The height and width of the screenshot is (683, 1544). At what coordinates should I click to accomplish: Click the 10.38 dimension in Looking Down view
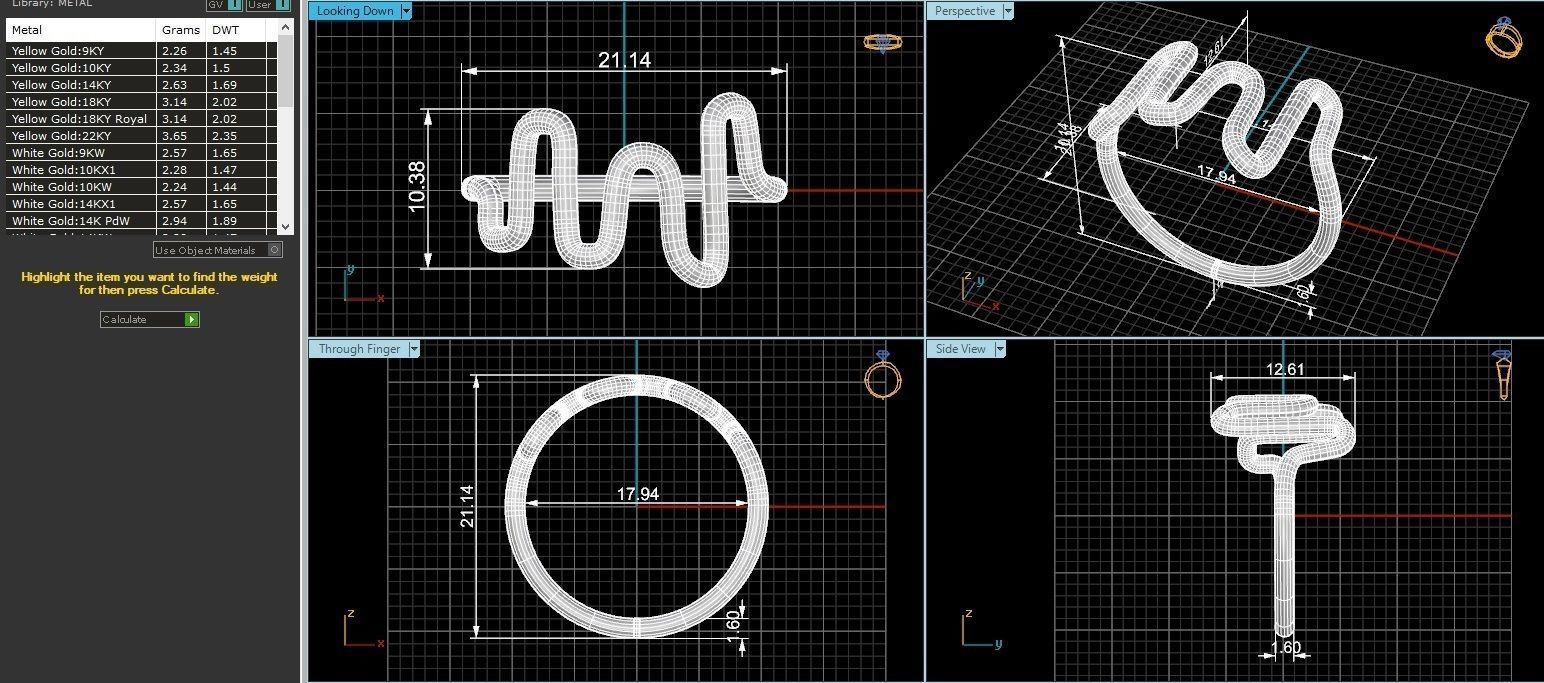pos(417,185)
